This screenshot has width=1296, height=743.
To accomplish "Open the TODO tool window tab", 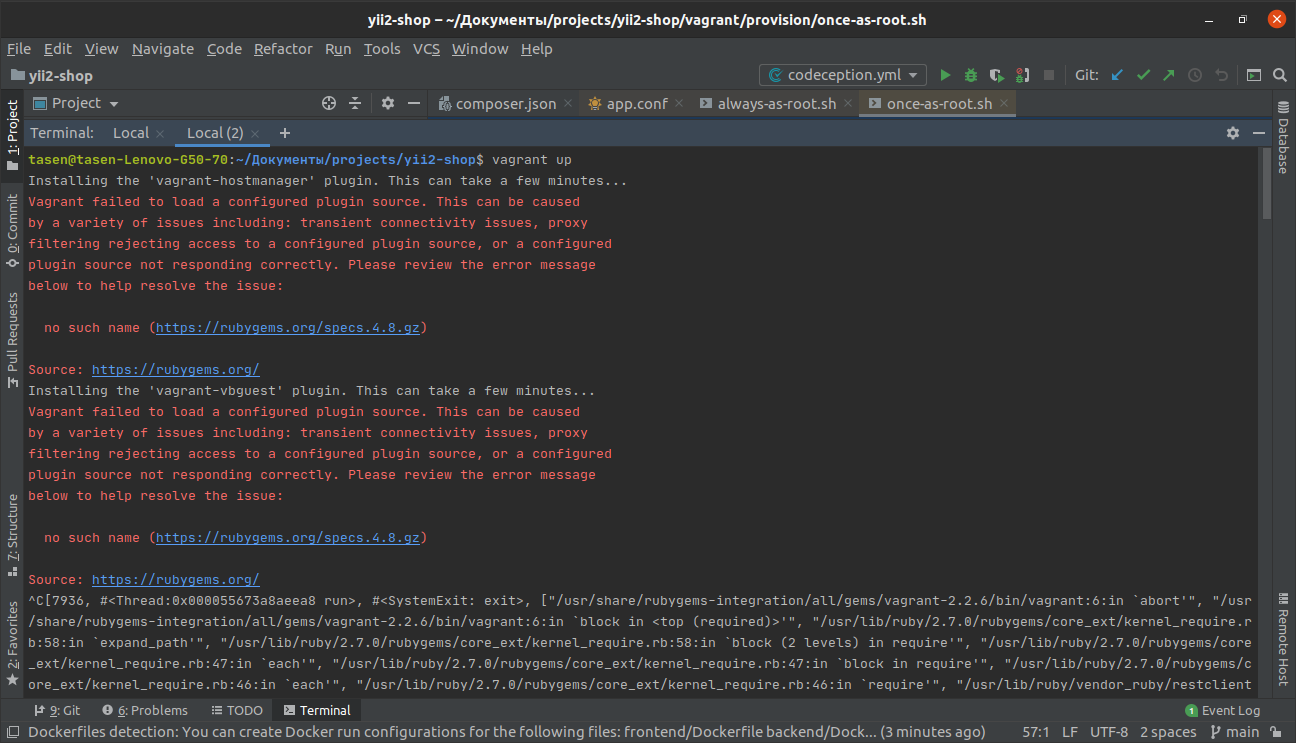I will 237,710.
